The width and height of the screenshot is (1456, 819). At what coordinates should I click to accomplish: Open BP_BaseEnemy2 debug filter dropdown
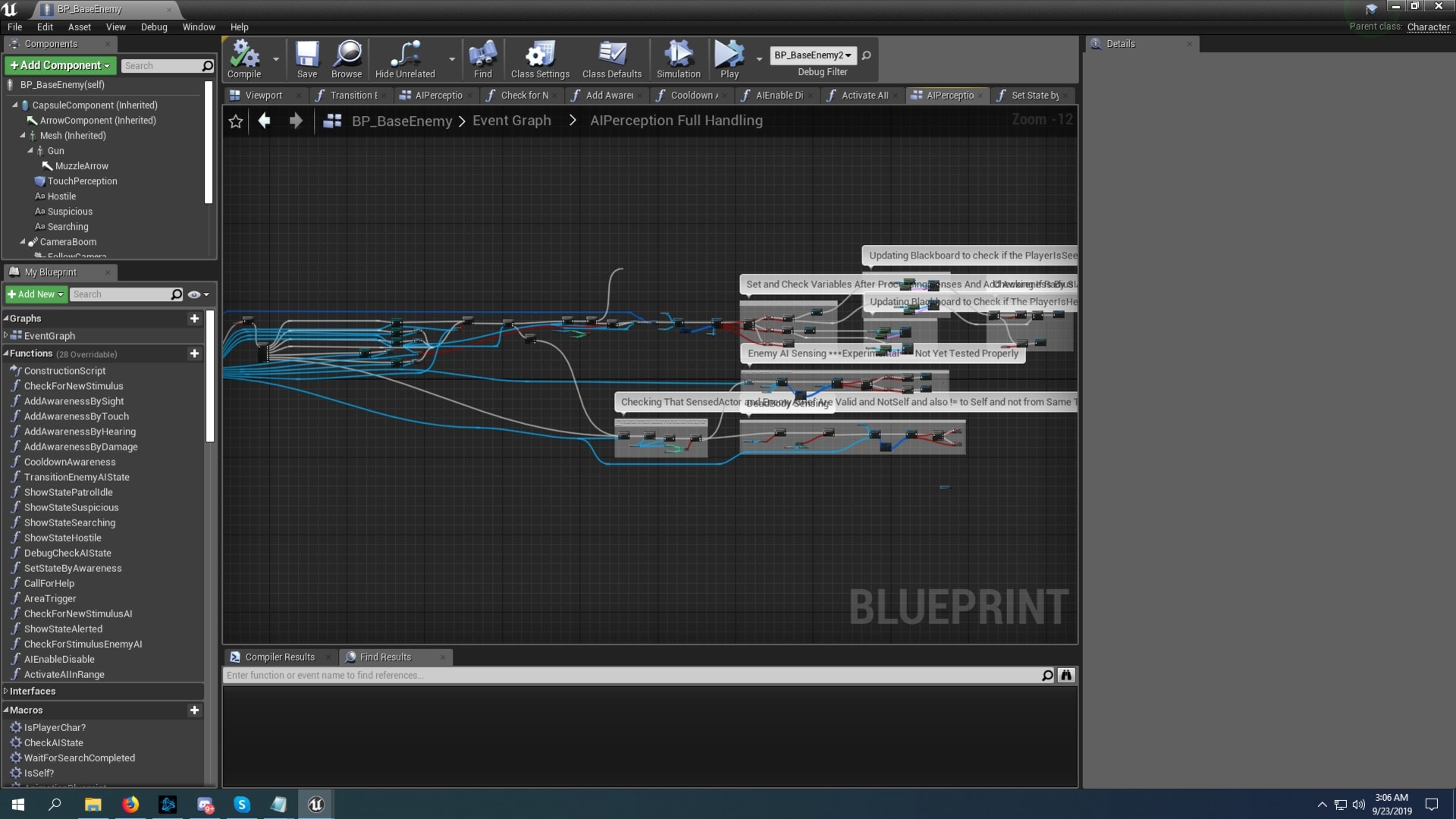(x=812, y=55)
